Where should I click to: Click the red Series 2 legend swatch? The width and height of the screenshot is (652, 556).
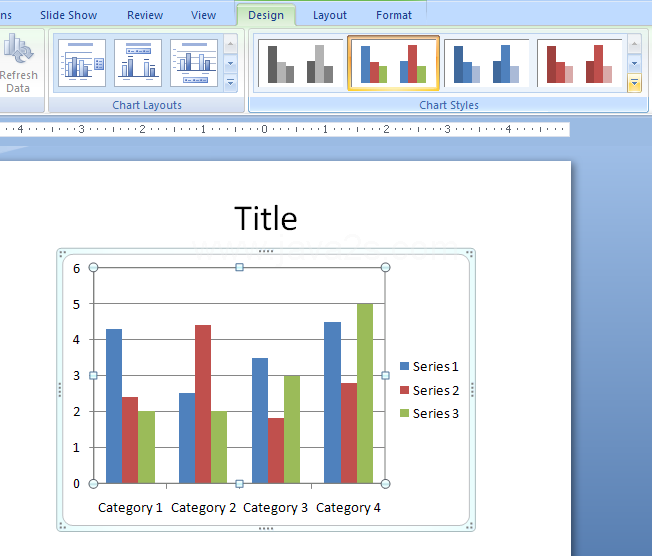coord(404,390)
